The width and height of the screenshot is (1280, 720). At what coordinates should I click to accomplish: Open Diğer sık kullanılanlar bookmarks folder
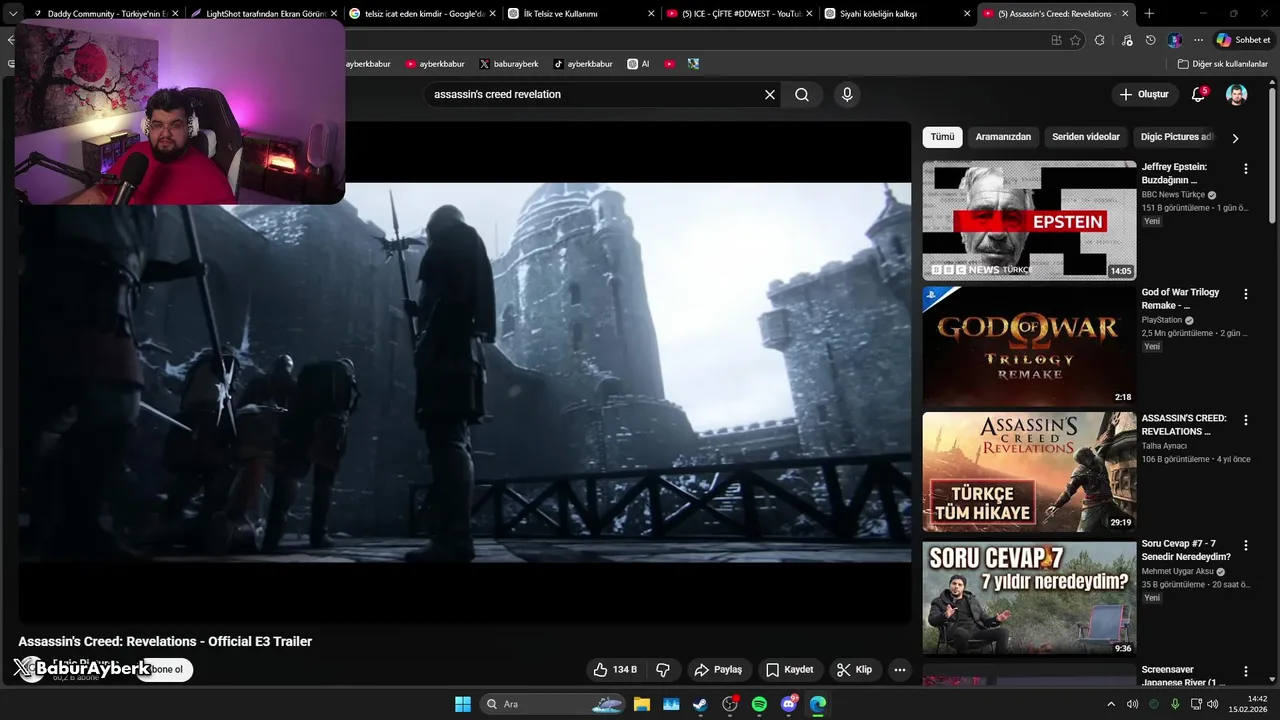[x=1223, y=64]
